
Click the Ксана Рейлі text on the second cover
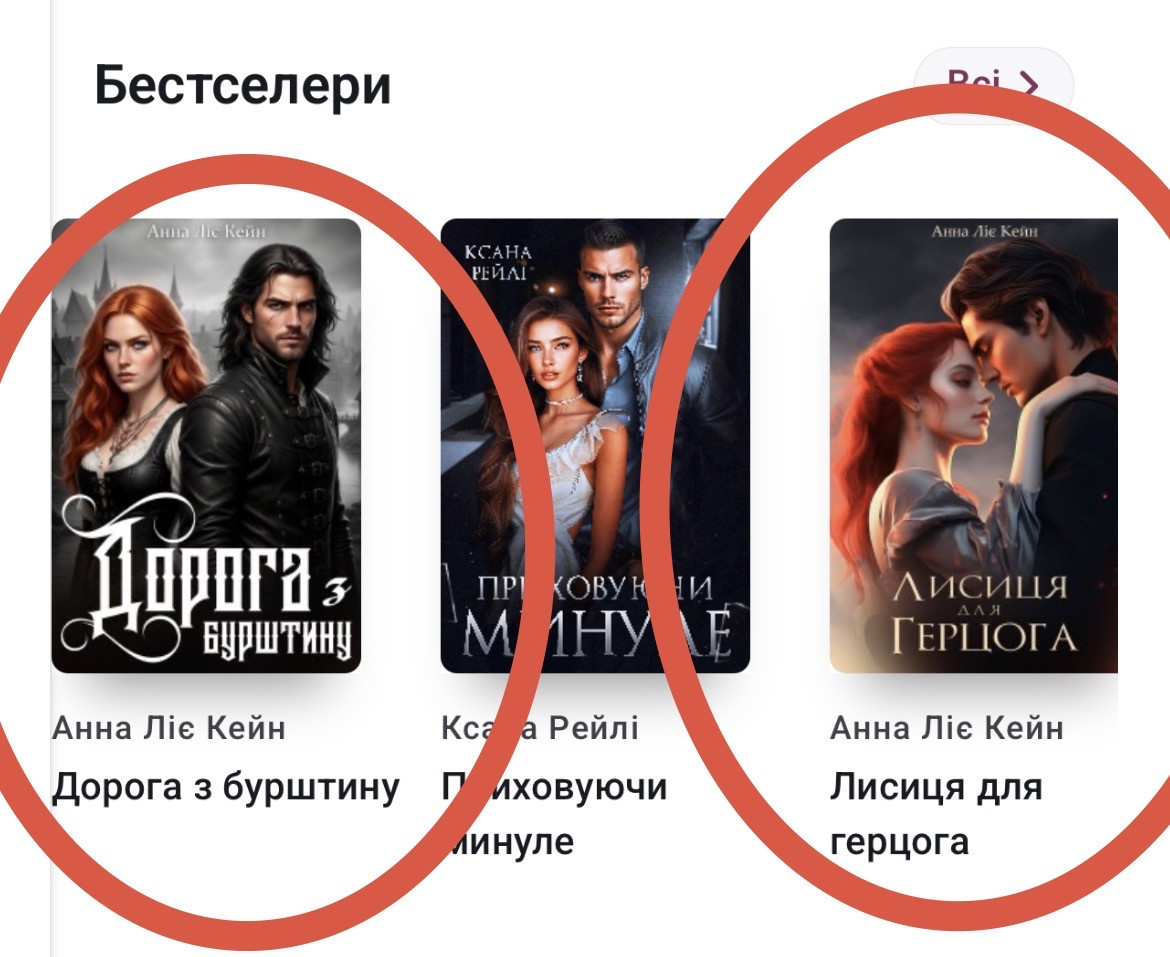point(498,262)
